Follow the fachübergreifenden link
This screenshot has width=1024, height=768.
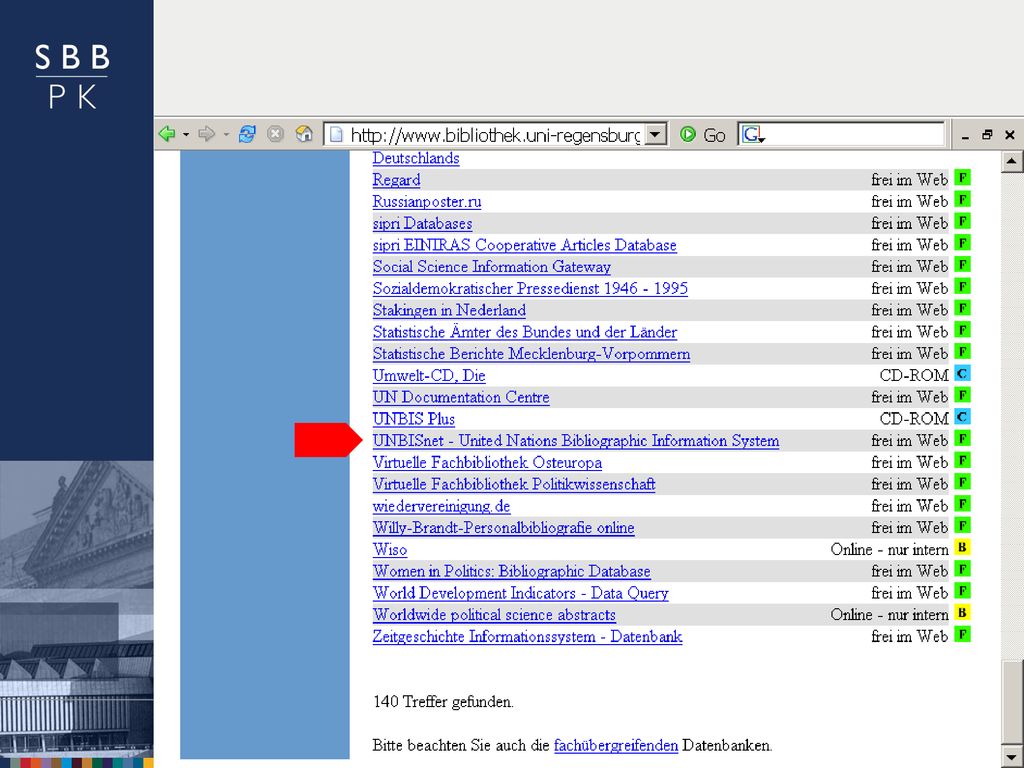[616, 745]
